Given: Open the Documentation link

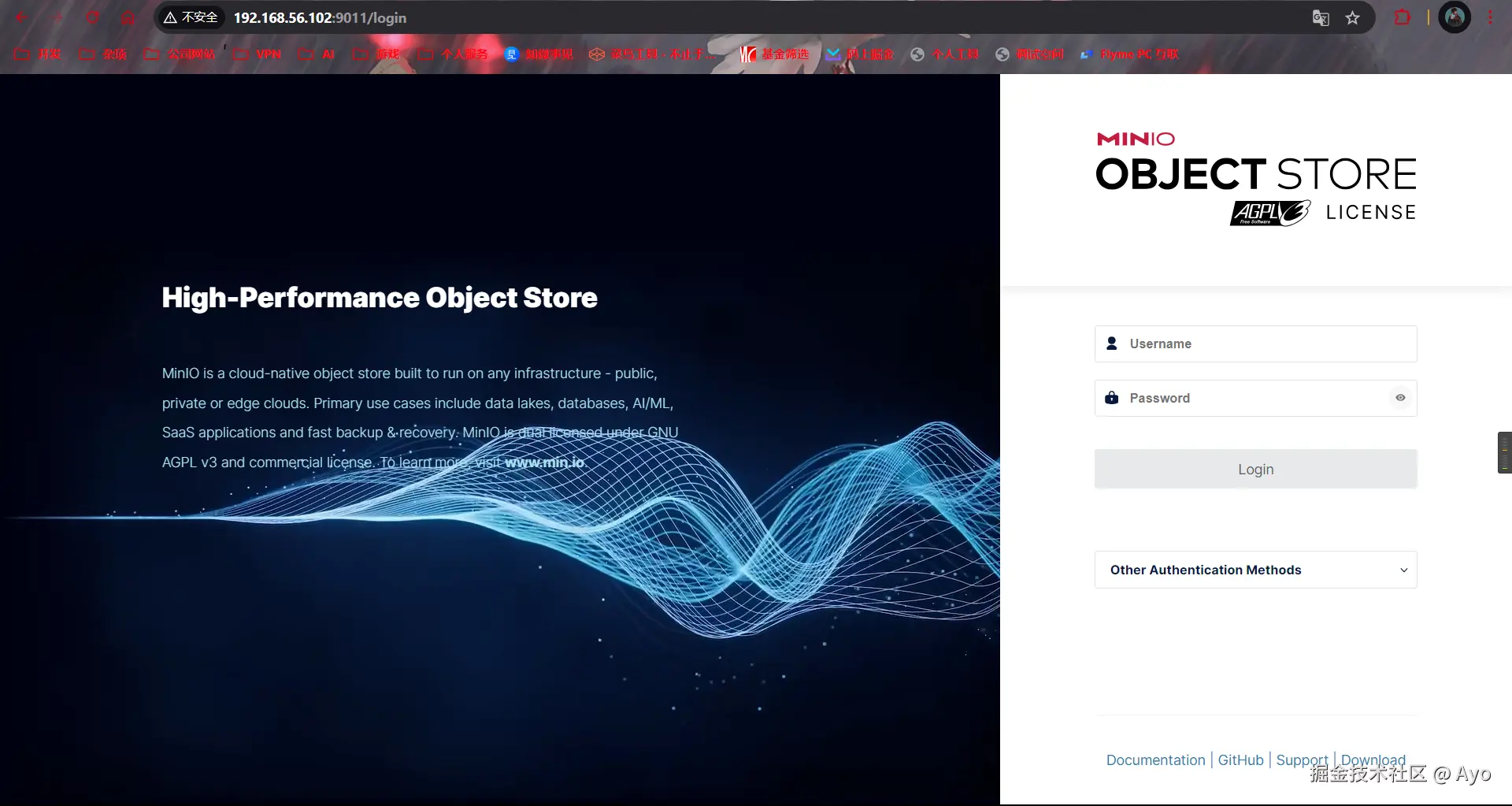Looking at the screenshot, I should [1155, 760].
